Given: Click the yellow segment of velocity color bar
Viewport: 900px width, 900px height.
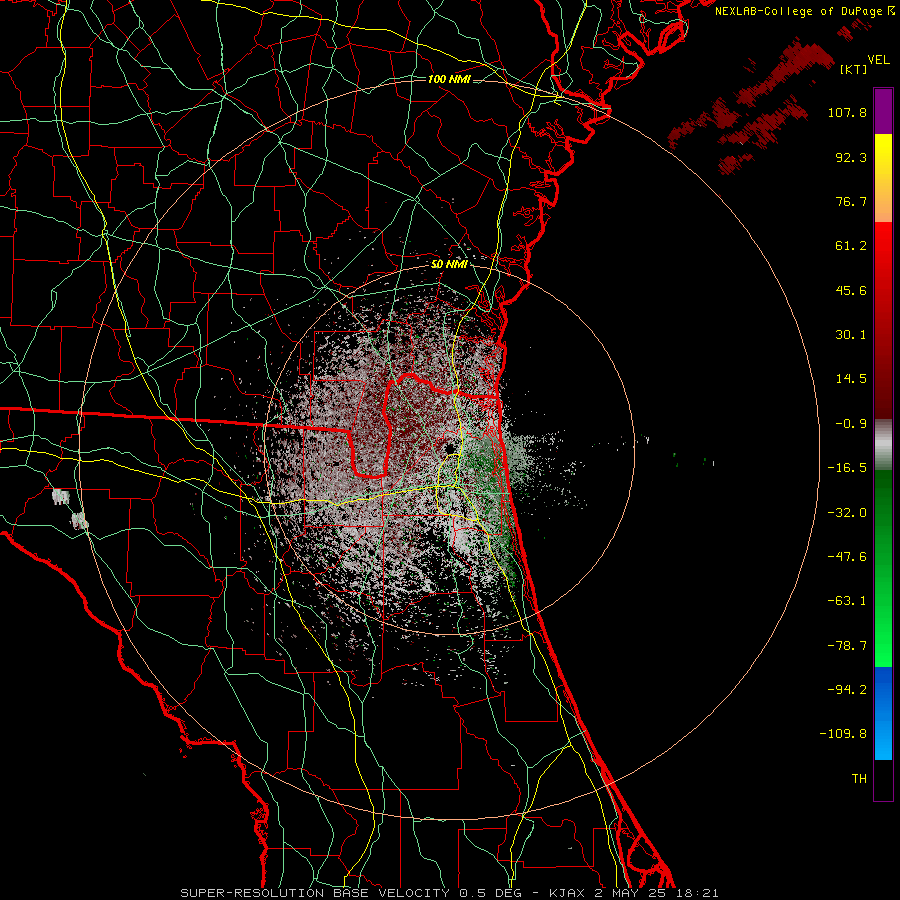Looking at the screenshot, I should point(883,178).
